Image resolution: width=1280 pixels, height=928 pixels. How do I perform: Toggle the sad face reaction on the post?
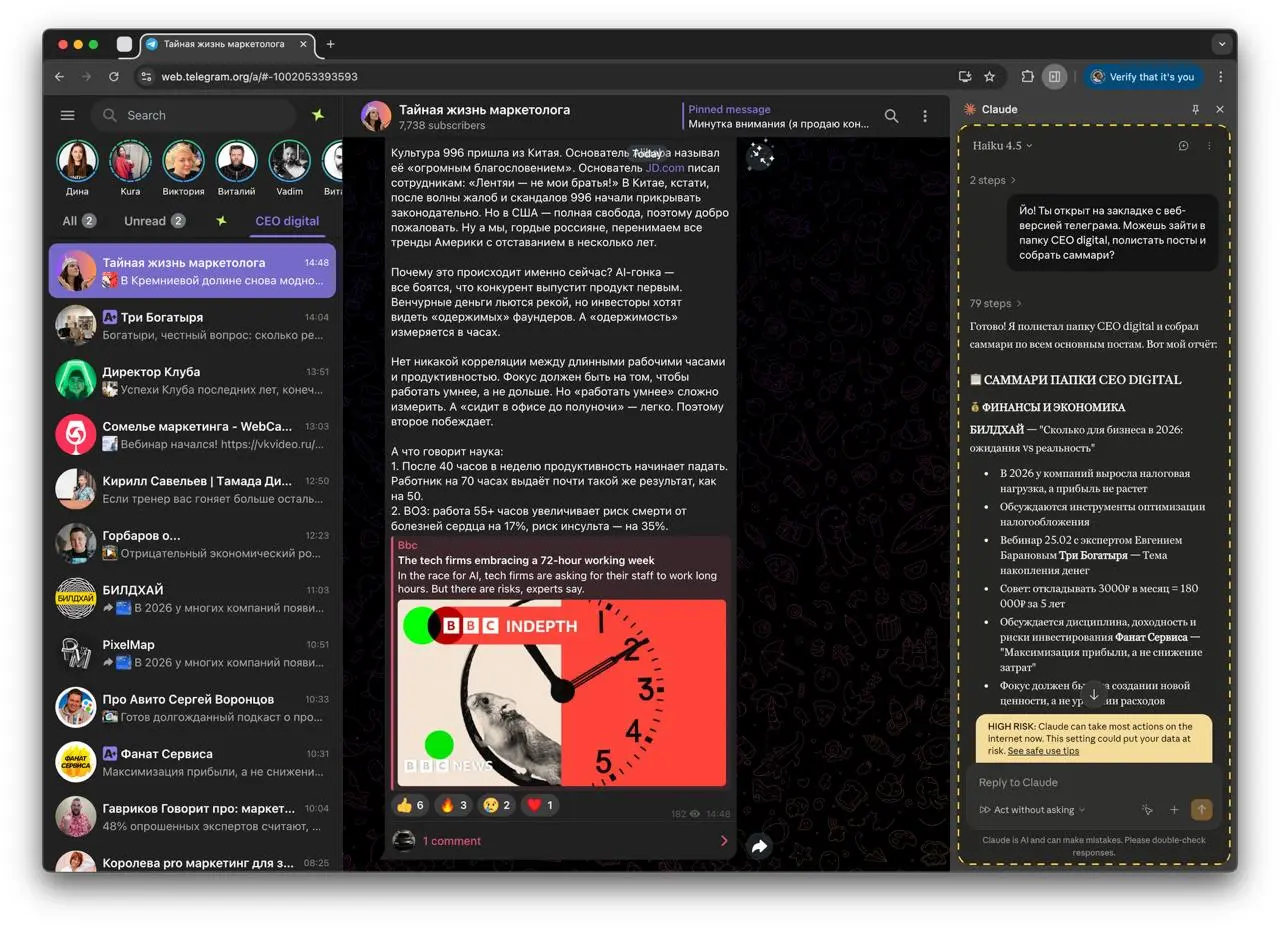tap(496, 805)
